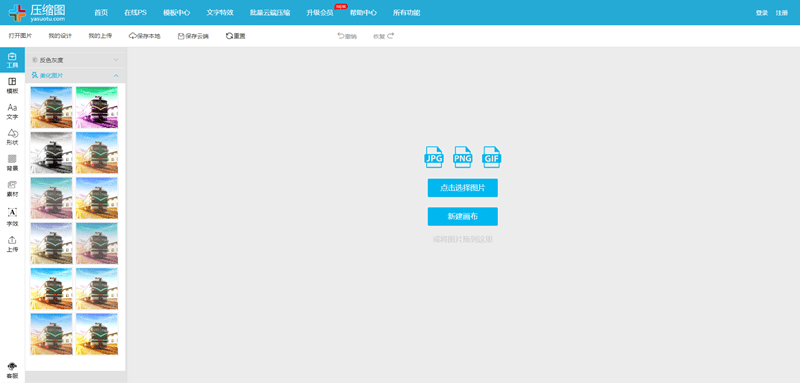Open 客服 customer service chat

click(12, 370)
